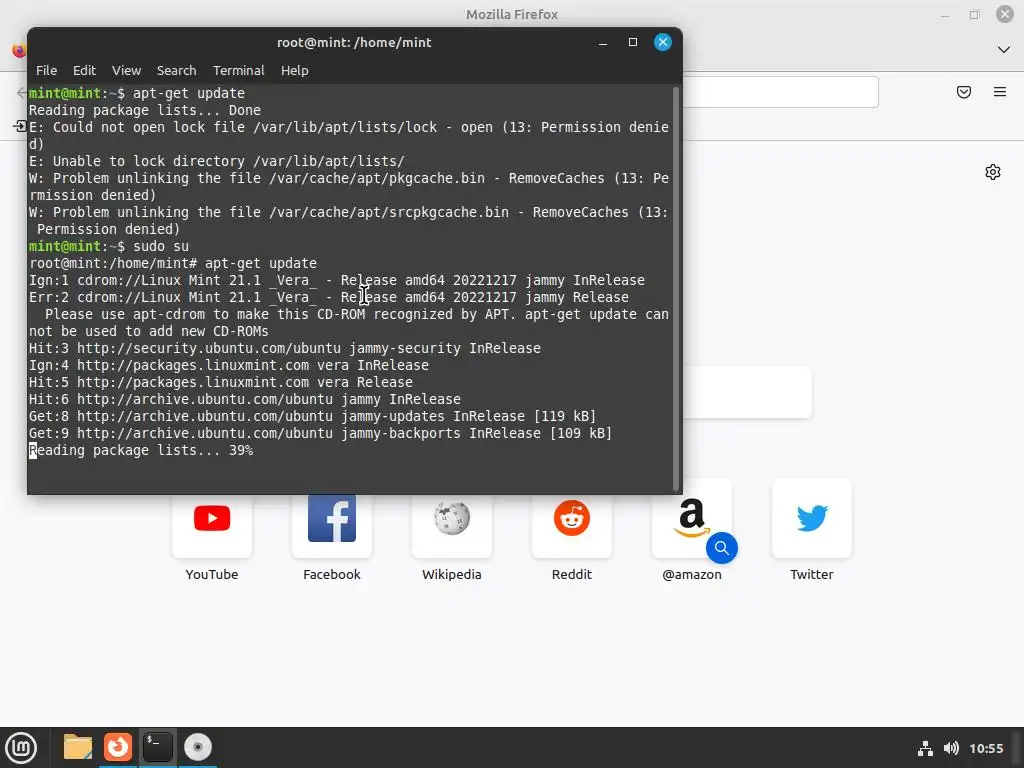Click the Firefox address bar field

[x=780, y=92]
